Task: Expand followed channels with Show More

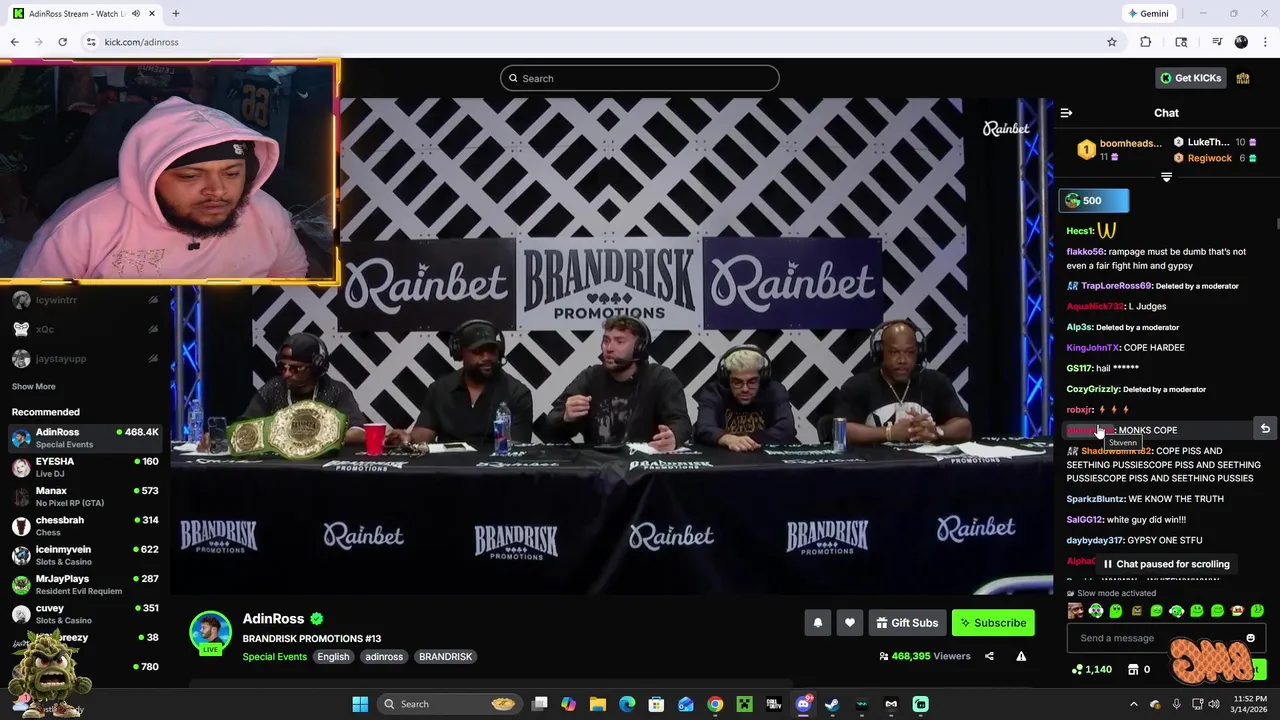Action: (34, 386)
